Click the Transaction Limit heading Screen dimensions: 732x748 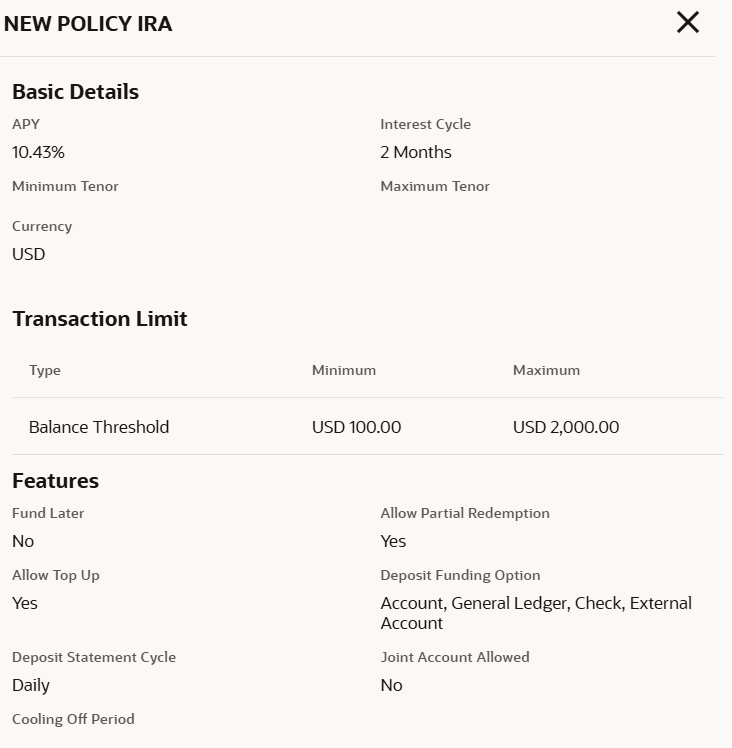pyautogui.click(x=100, y=319)
